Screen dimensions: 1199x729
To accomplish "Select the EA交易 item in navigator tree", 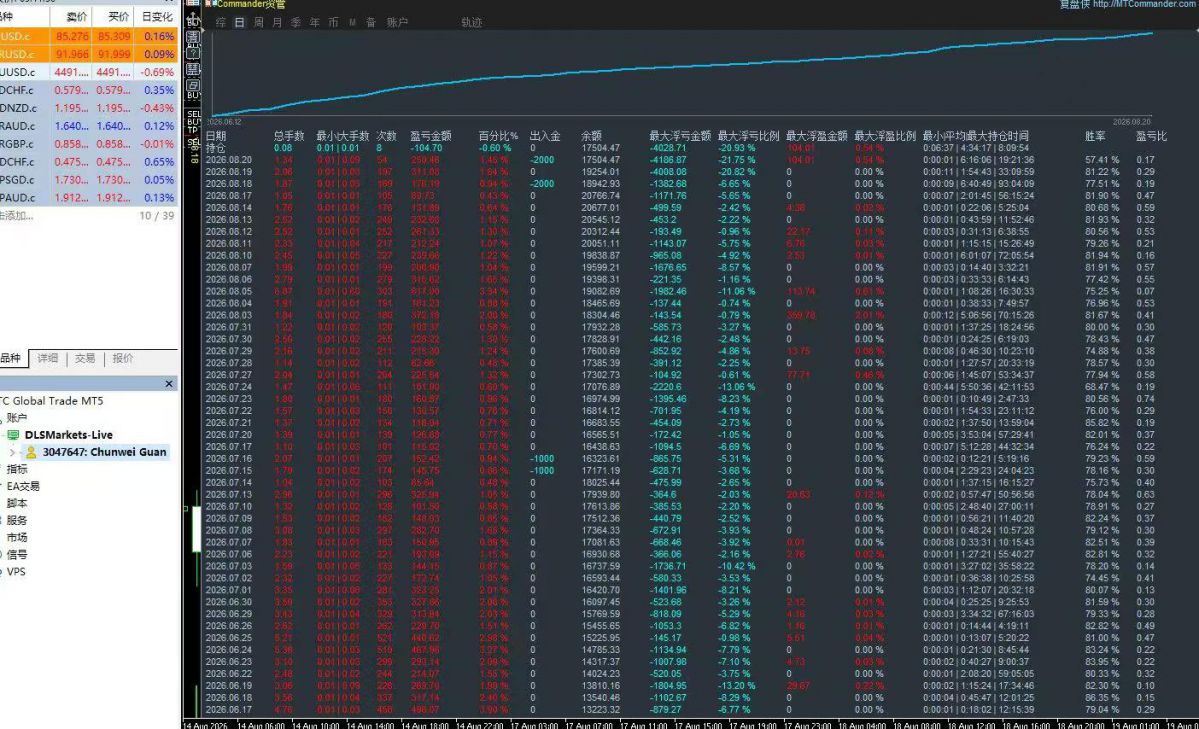I will coord(23,487).
